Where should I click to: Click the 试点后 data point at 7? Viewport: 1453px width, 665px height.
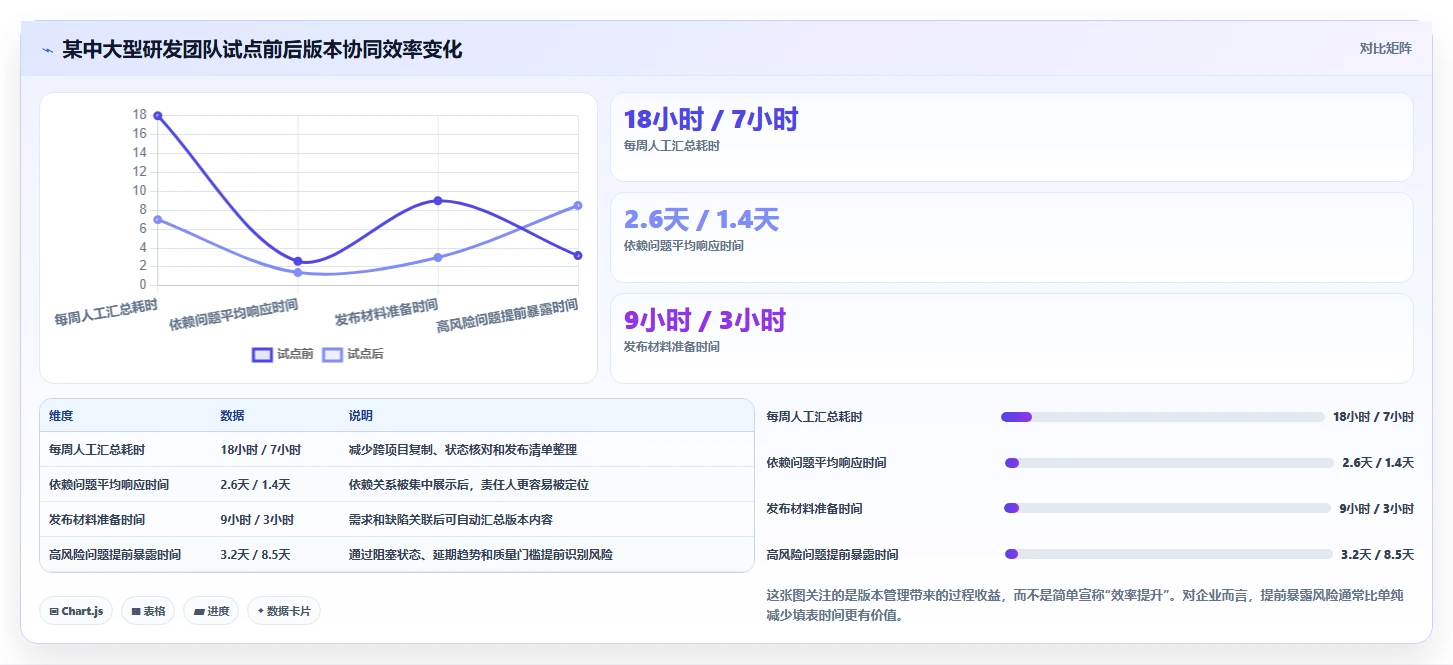click(158, 220)
